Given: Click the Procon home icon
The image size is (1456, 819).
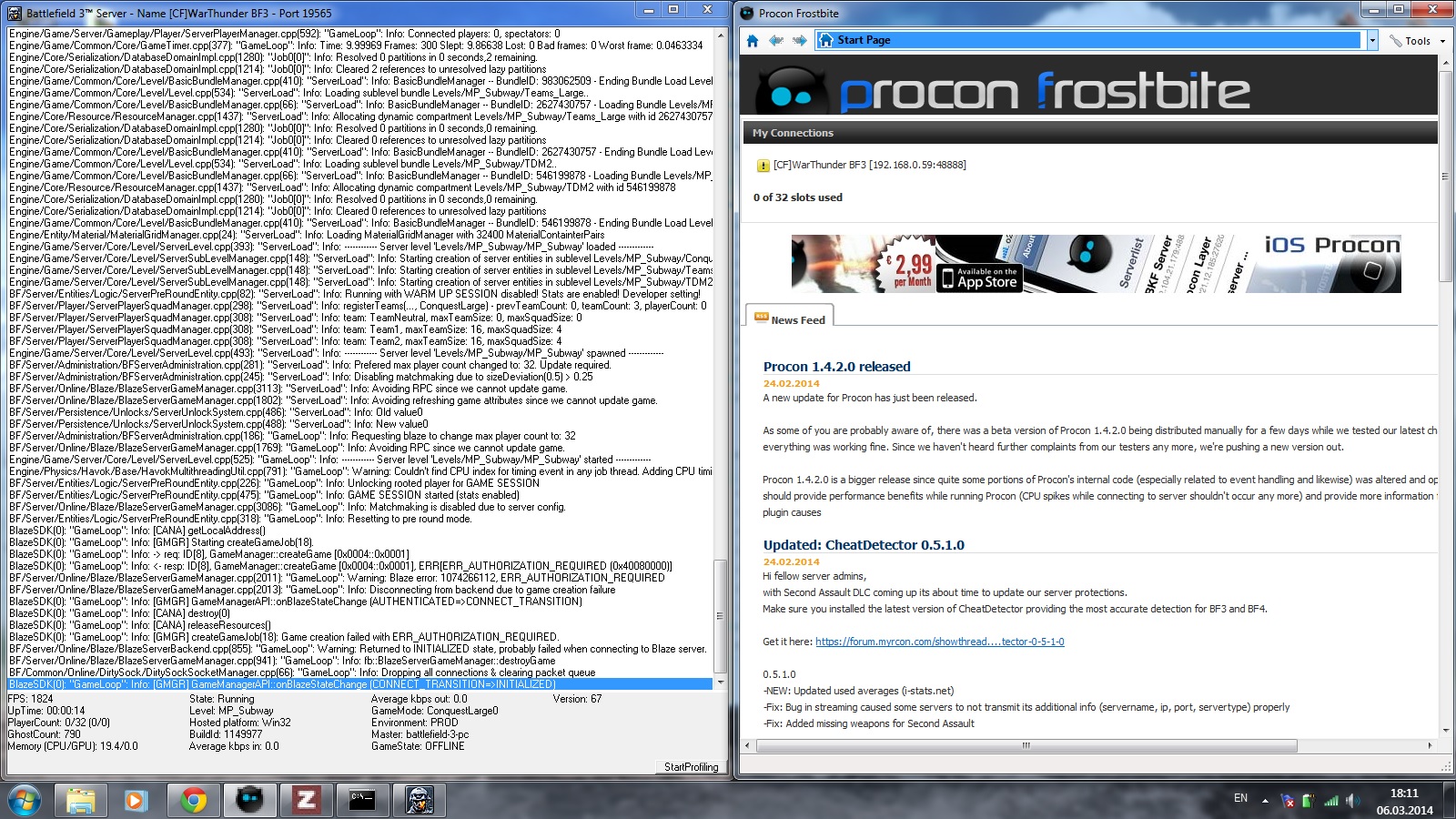Looking at the screenshot, I should tap(753, 40).
